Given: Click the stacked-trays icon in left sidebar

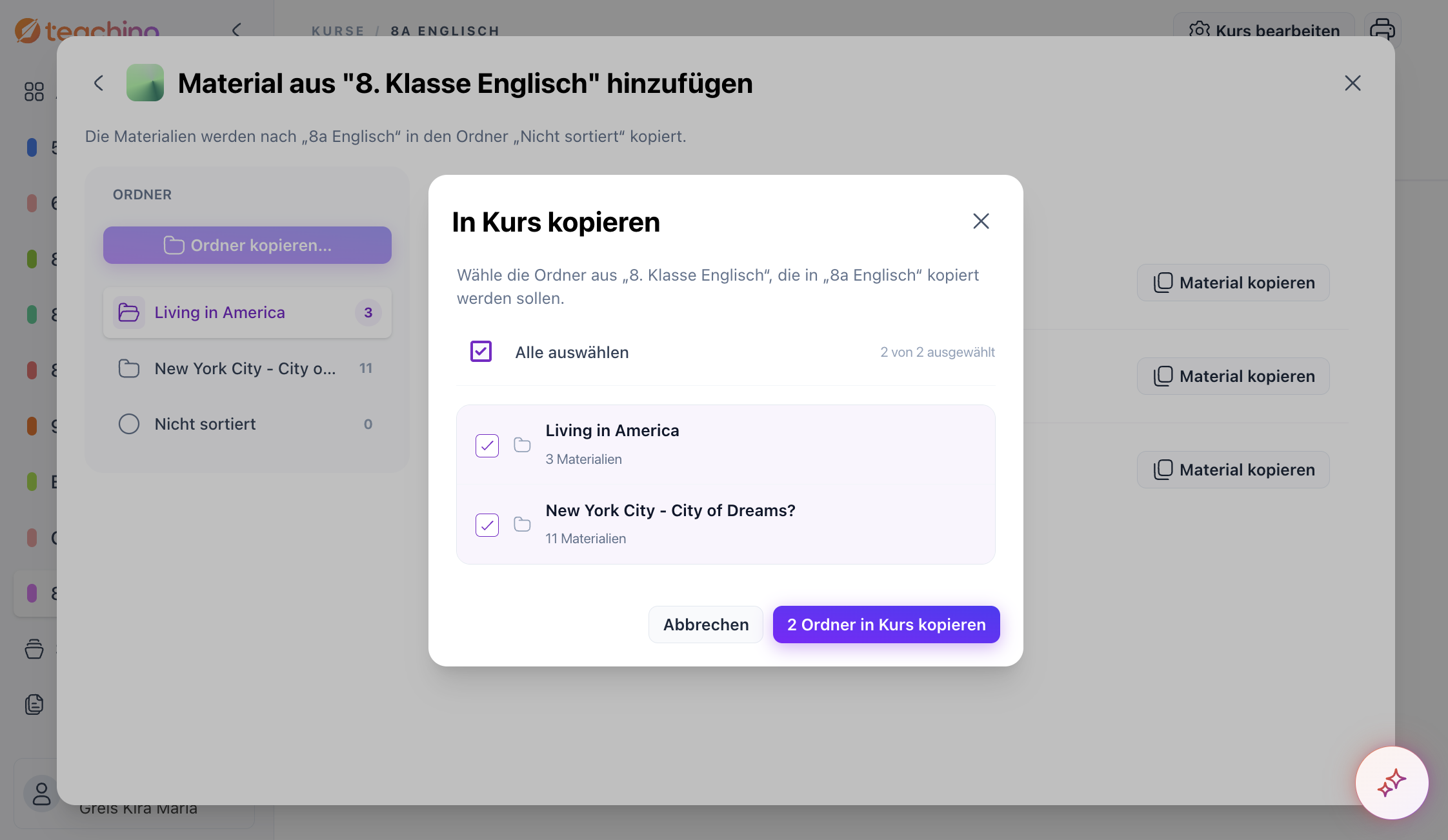Looking at the screenshot, I should tap(34, 649).
